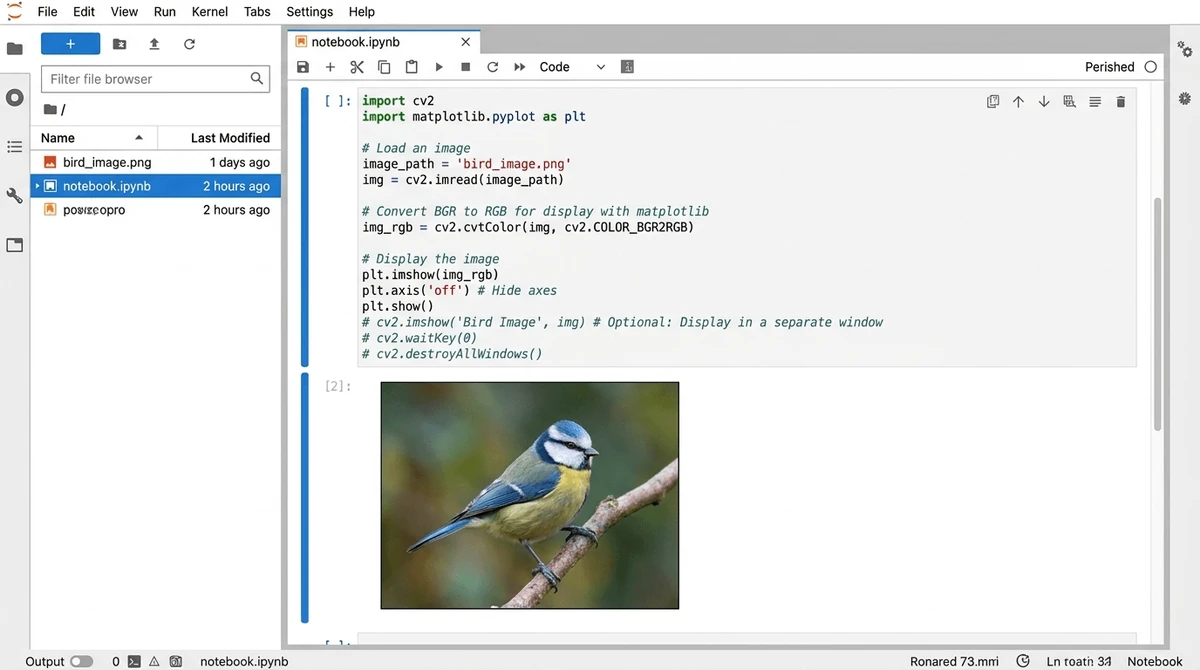Move the selected cell down
This screenshot has height=670, width=1200.
point(1044,102)
